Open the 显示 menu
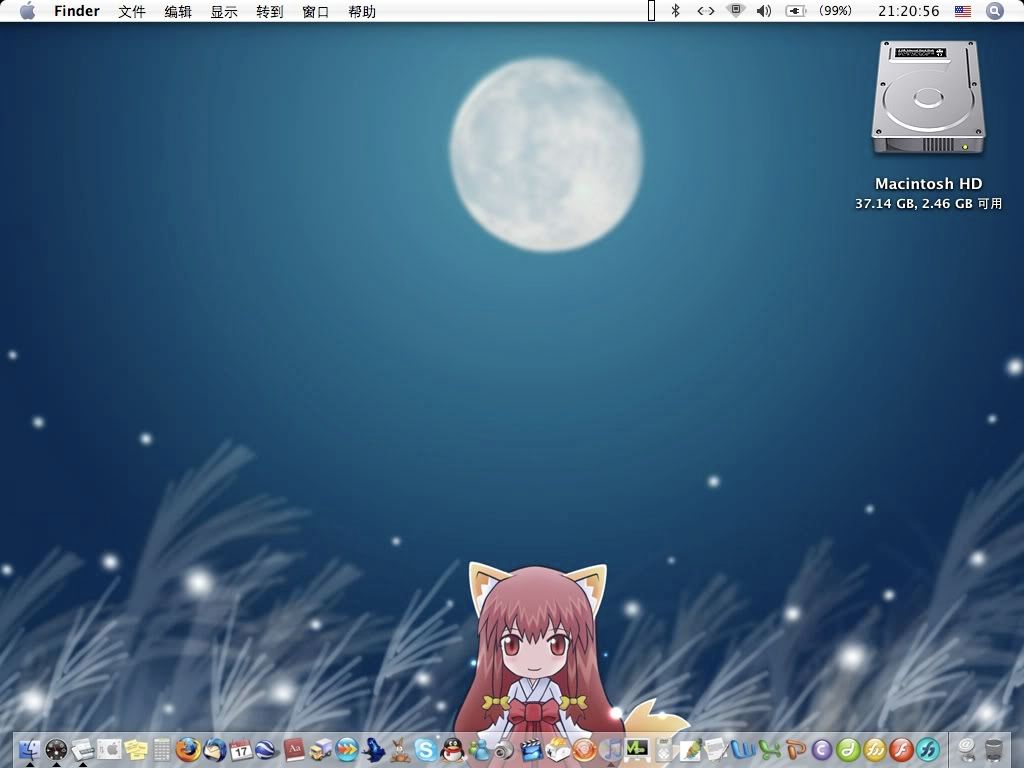The width and height of the screenshot is (1024, 768). (224, 11)
